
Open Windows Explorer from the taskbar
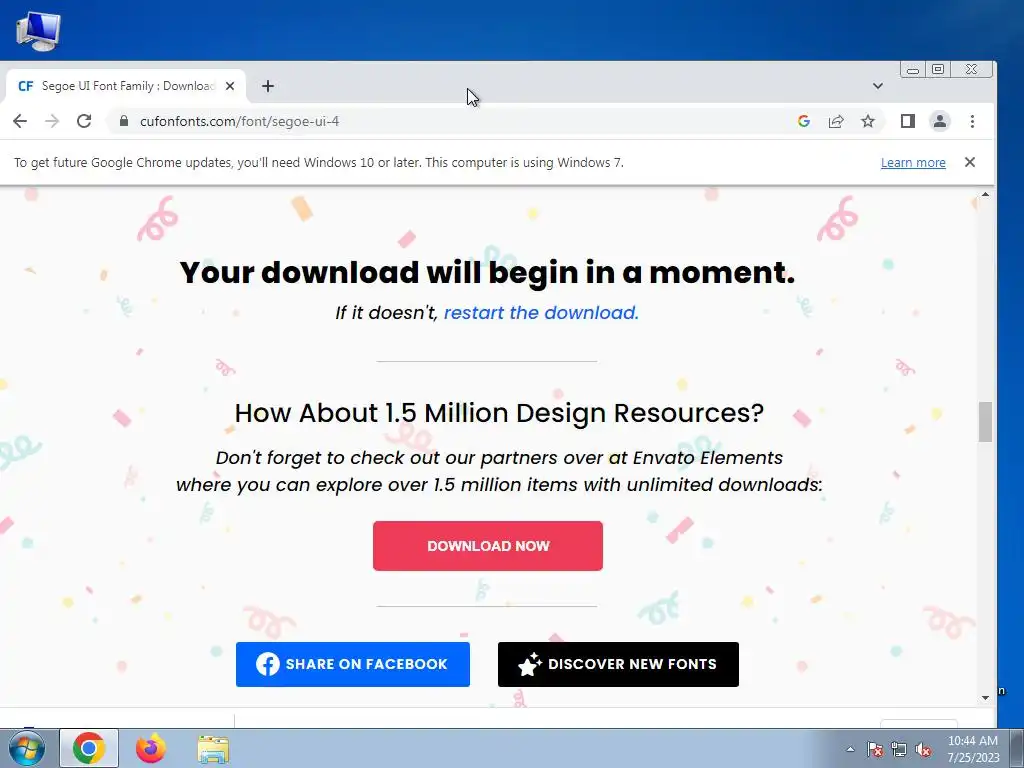tap(213, 749)
